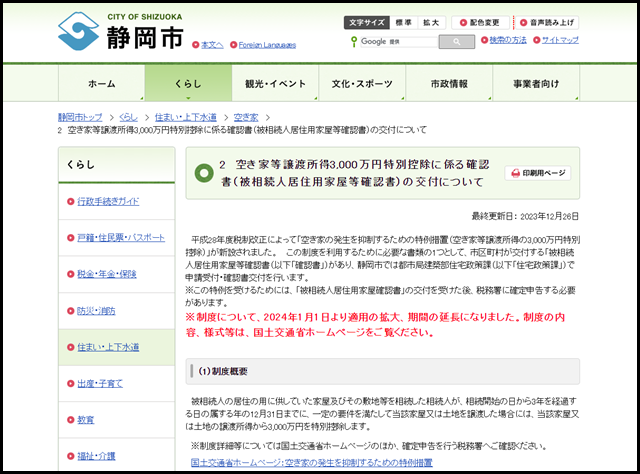Image resolution: width=640 pixels, height=474 pixels.
Task: Open the ホーム navigation tab
Action: click(102, 84)
